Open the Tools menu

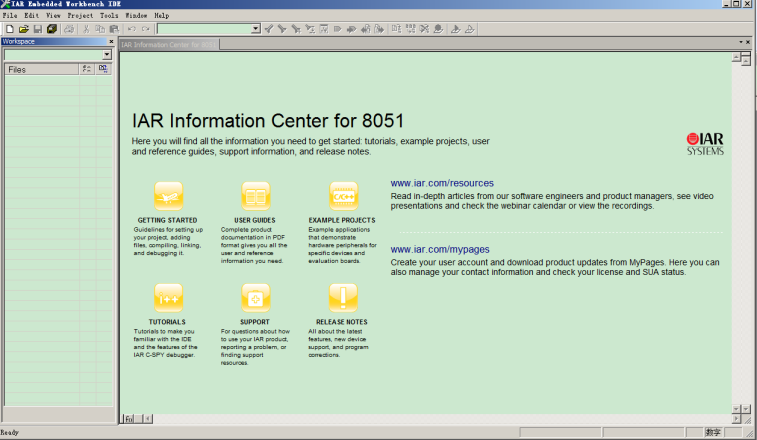point(109,15)
